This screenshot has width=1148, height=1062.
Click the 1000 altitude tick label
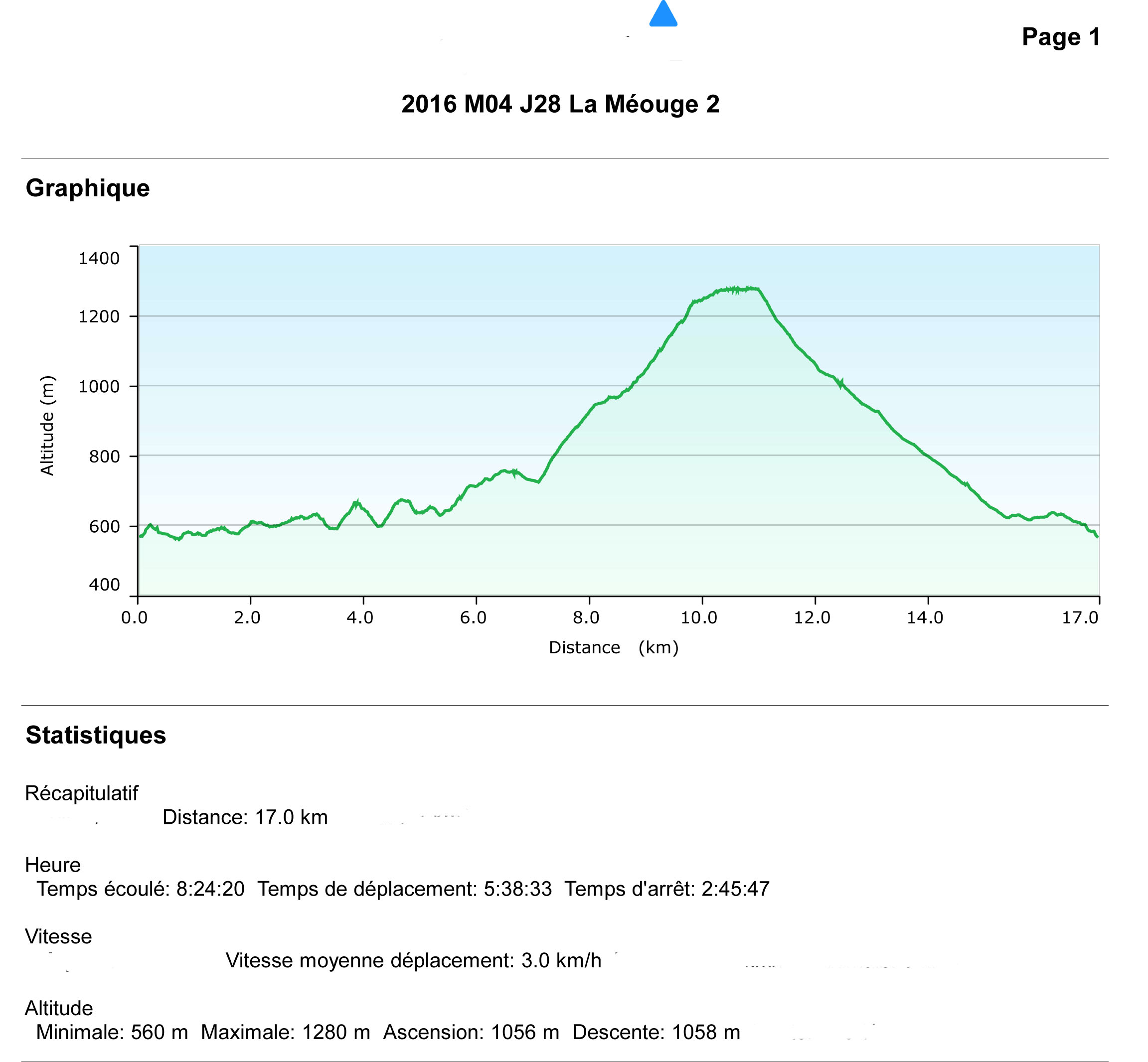(99, 387)
